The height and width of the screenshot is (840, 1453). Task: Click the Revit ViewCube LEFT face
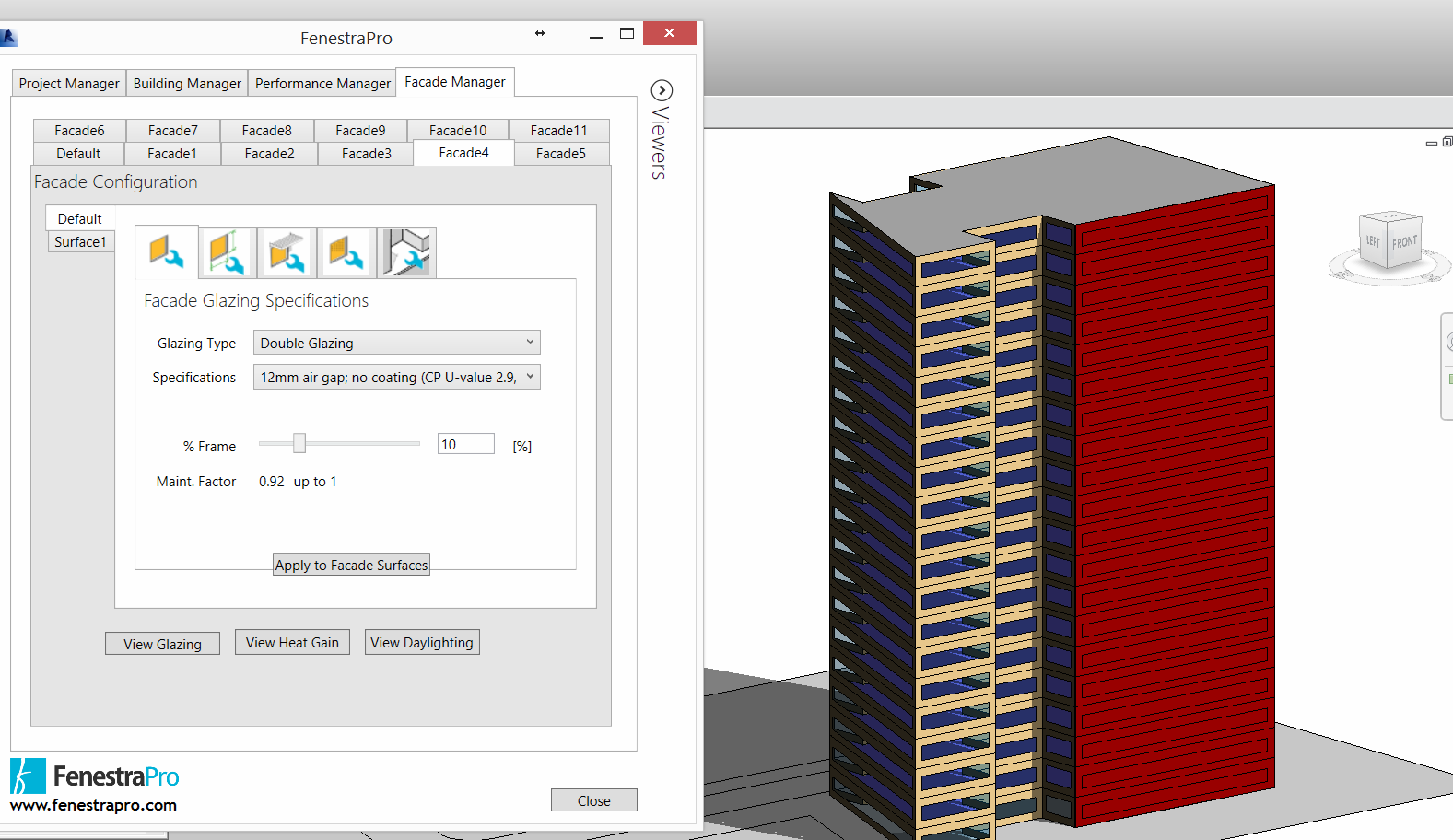click(1373, 241)
